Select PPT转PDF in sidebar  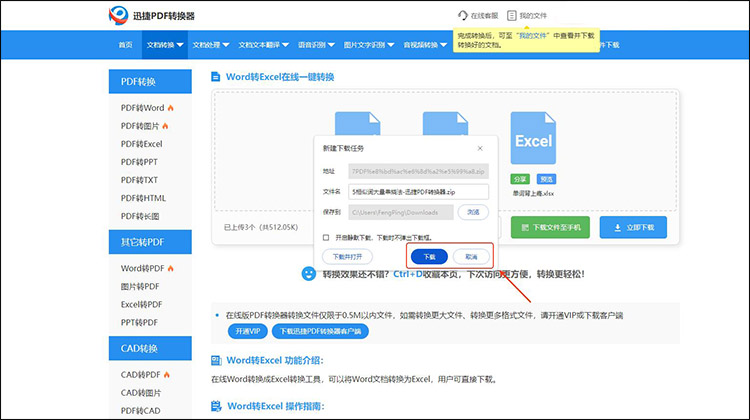pyautogui.click(x=139, y=322)
